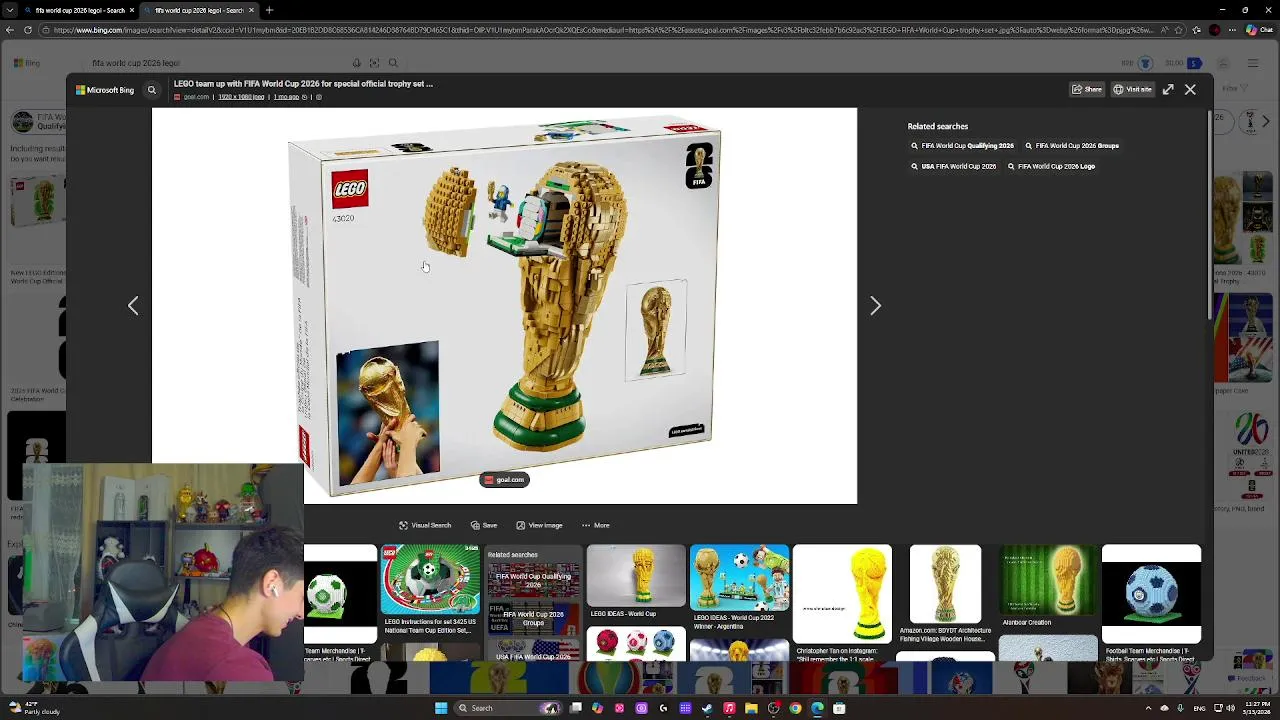Search FIFA World Cup Qualifying 2026 suggestion
The image size is (1280, 720).
pyautogui.click(x=962, y=146)
